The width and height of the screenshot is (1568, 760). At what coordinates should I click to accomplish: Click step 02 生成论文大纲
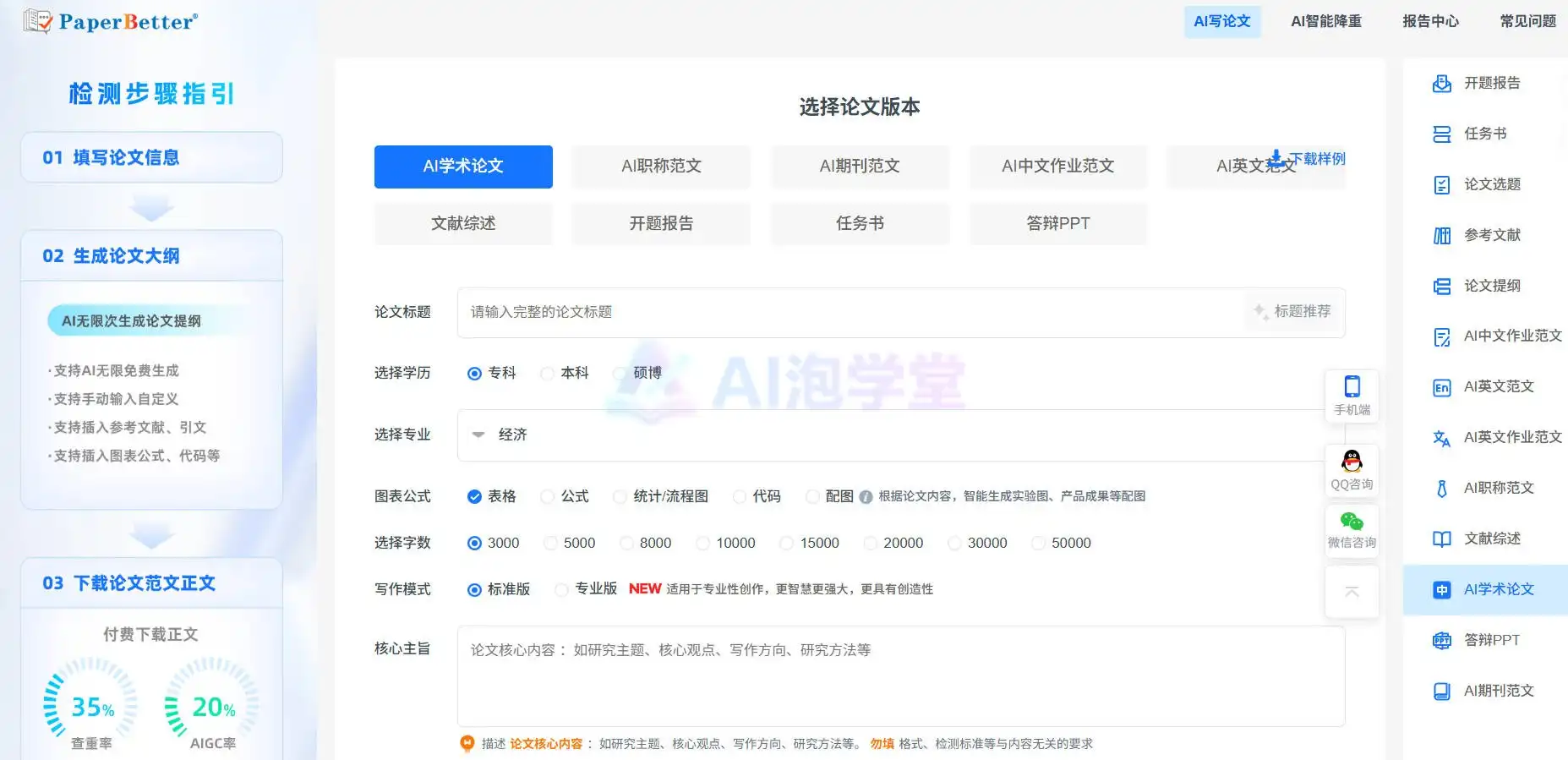[x=151, y=255]
